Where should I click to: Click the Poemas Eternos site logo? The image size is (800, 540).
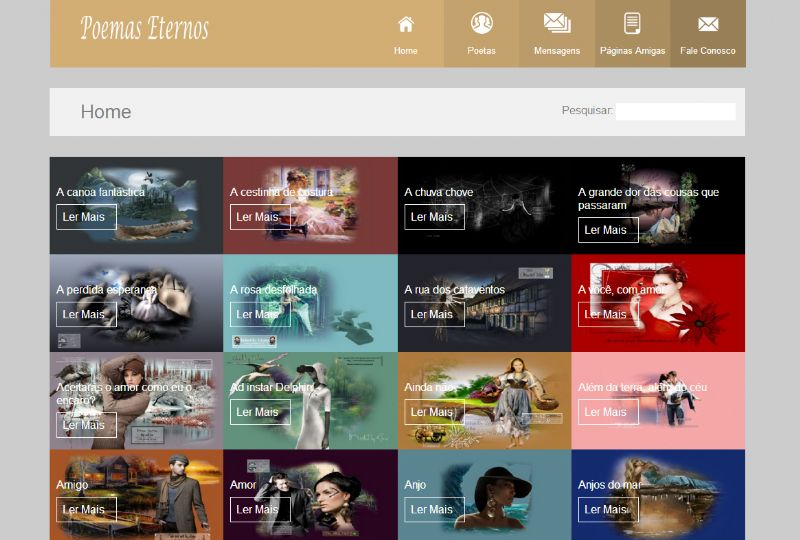(145, 29)
